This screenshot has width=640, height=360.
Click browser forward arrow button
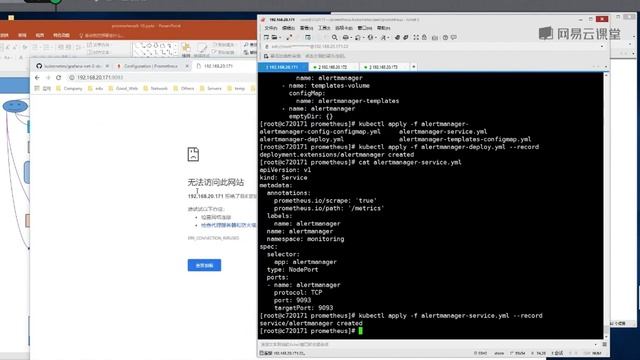(48, 78)
